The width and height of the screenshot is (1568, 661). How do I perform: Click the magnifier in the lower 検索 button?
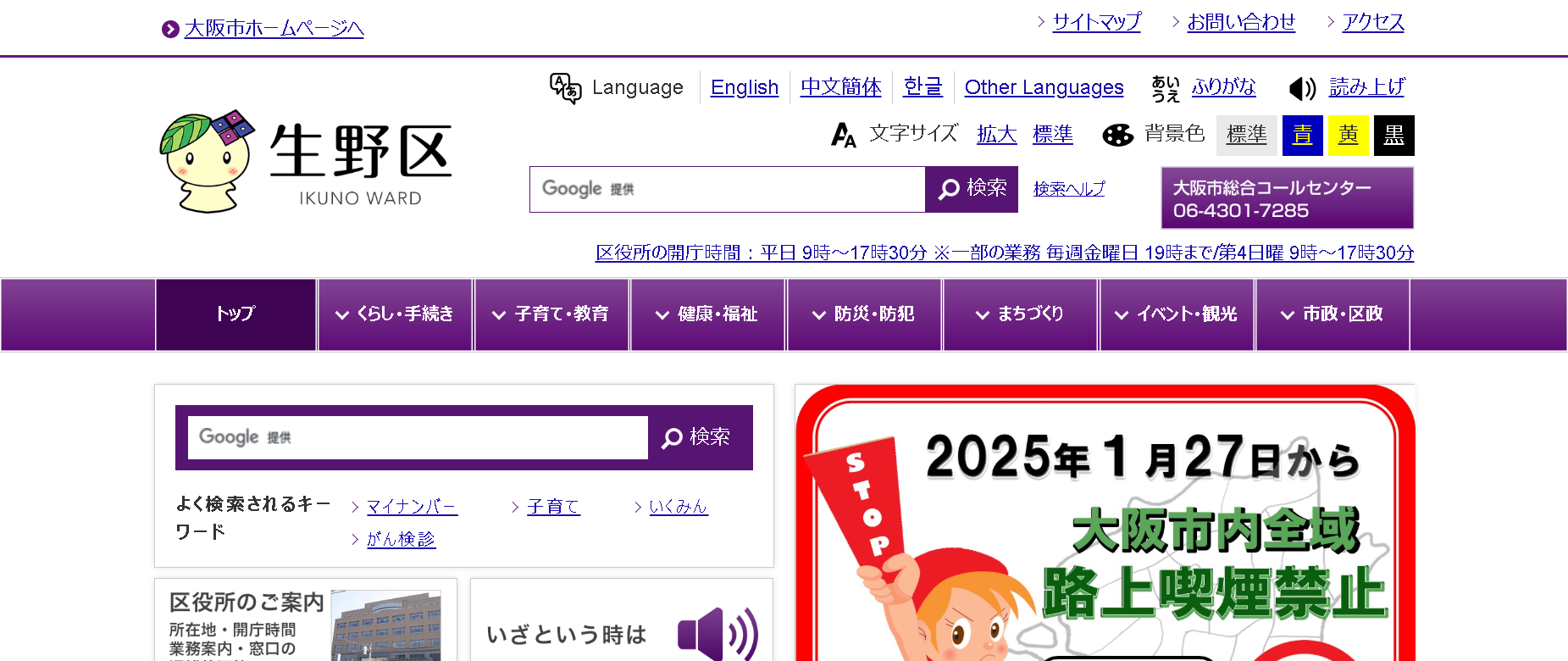coord(672,437)
